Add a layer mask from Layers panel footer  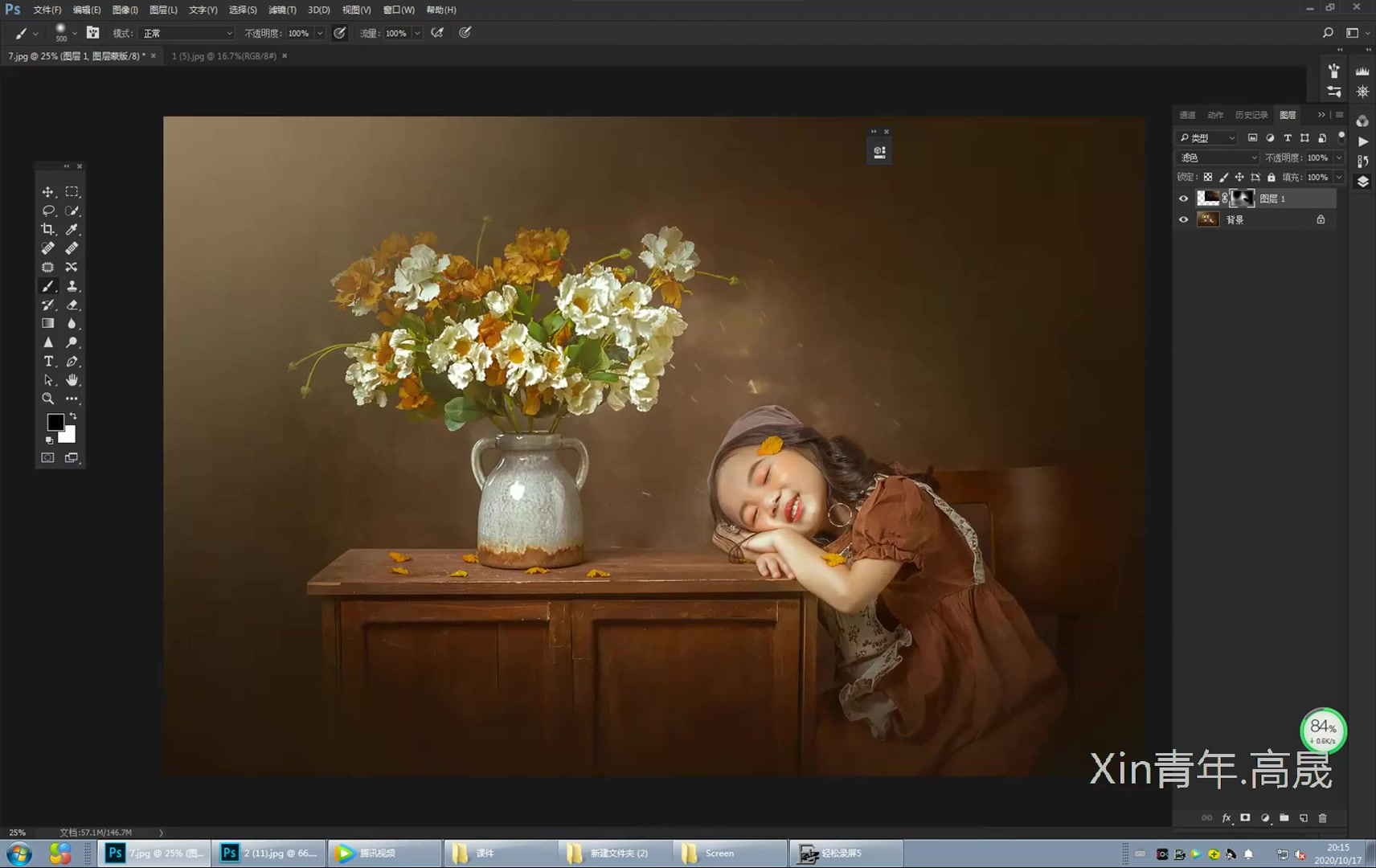[1245, 817]
